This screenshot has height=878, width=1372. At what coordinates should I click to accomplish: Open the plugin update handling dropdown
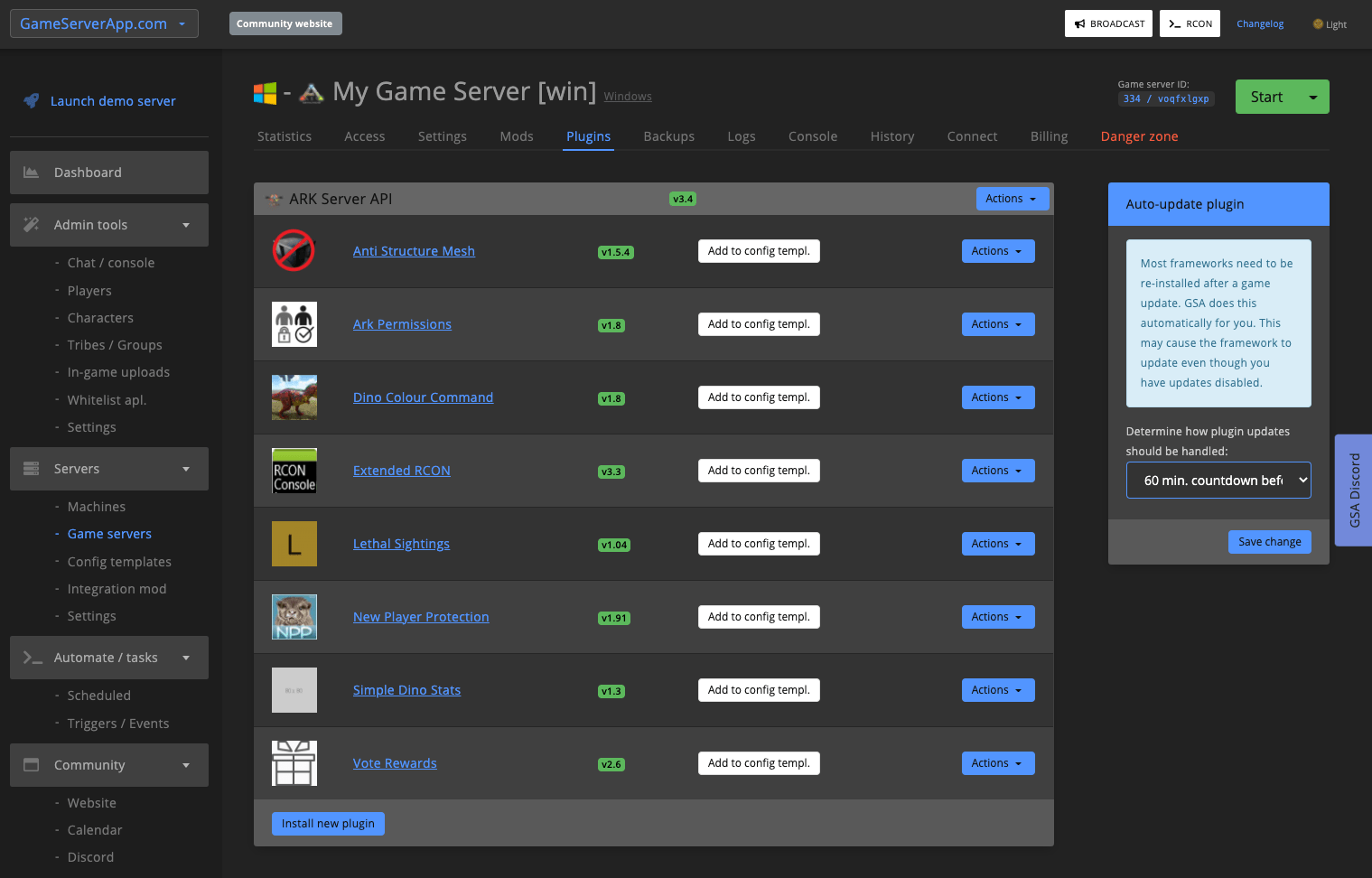point(1218,480)
